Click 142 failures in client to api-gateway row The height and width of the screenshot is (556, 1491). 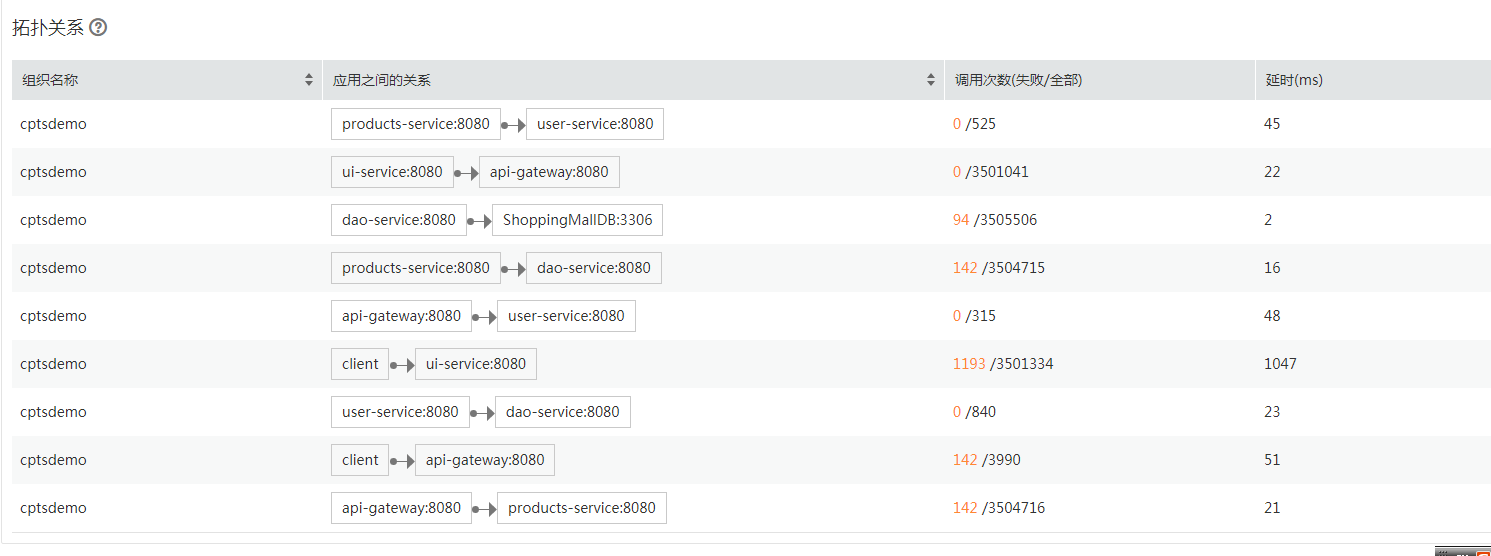coord(965,460)
